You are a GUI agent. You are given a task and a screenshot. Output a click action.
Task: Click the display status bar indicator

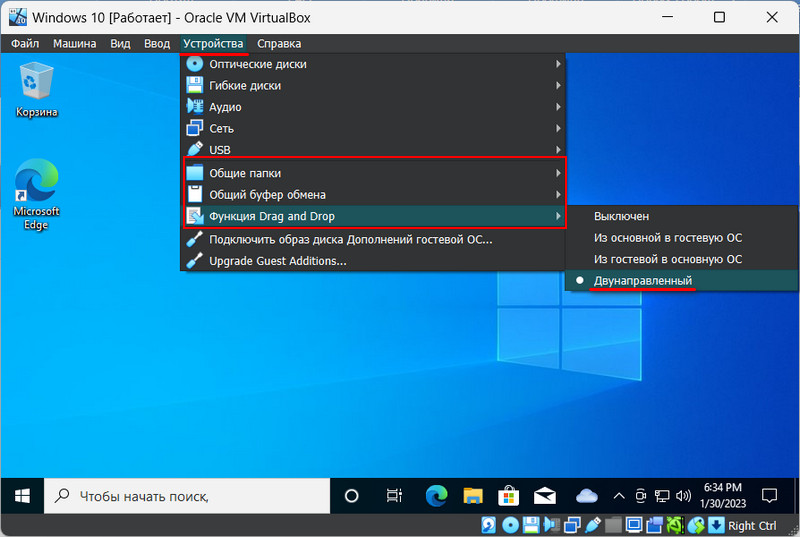(x=634, y=525)
